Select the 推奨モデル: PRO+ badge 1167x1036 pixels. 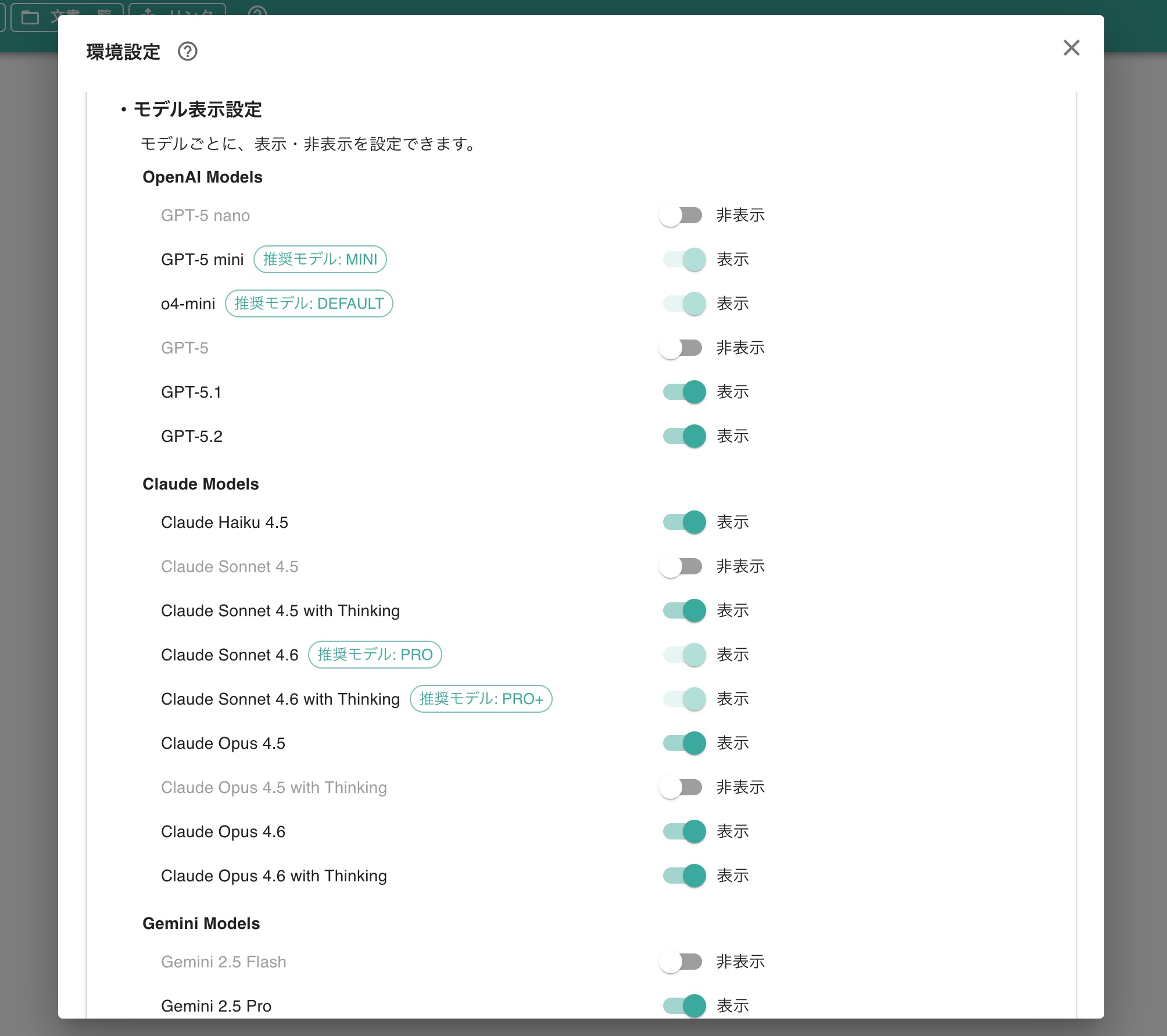click(481, 699)
